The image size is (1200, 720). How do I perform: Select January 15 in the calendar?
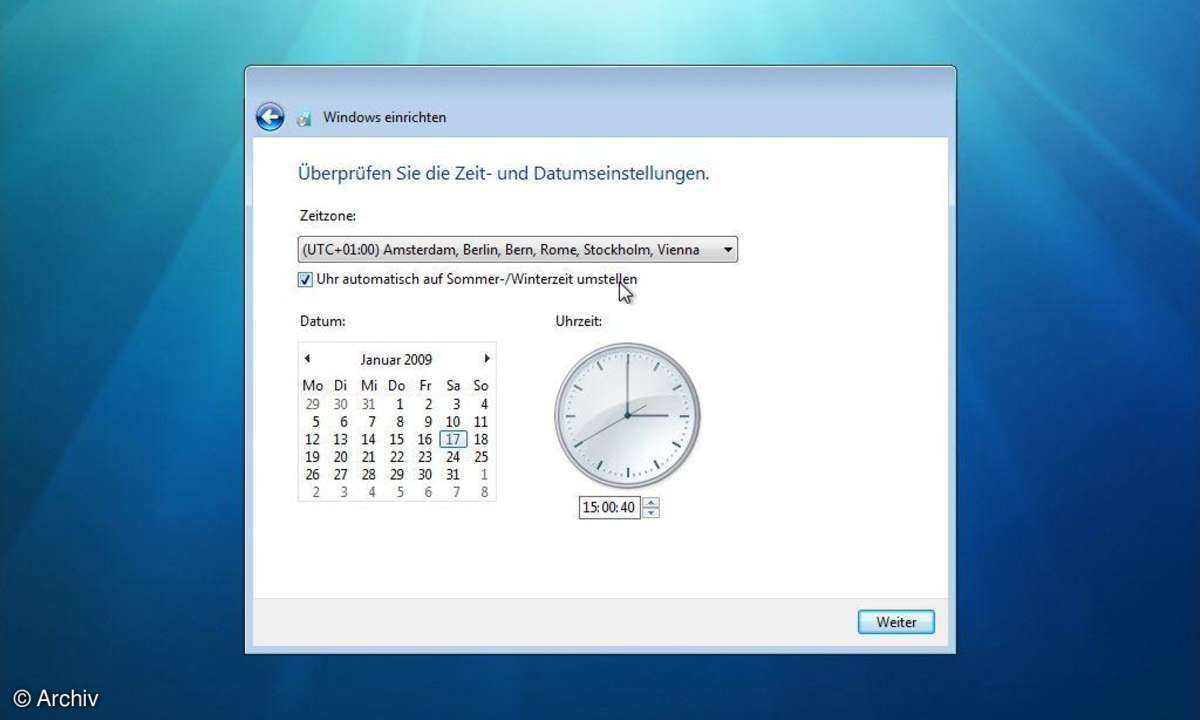[396, 439]
